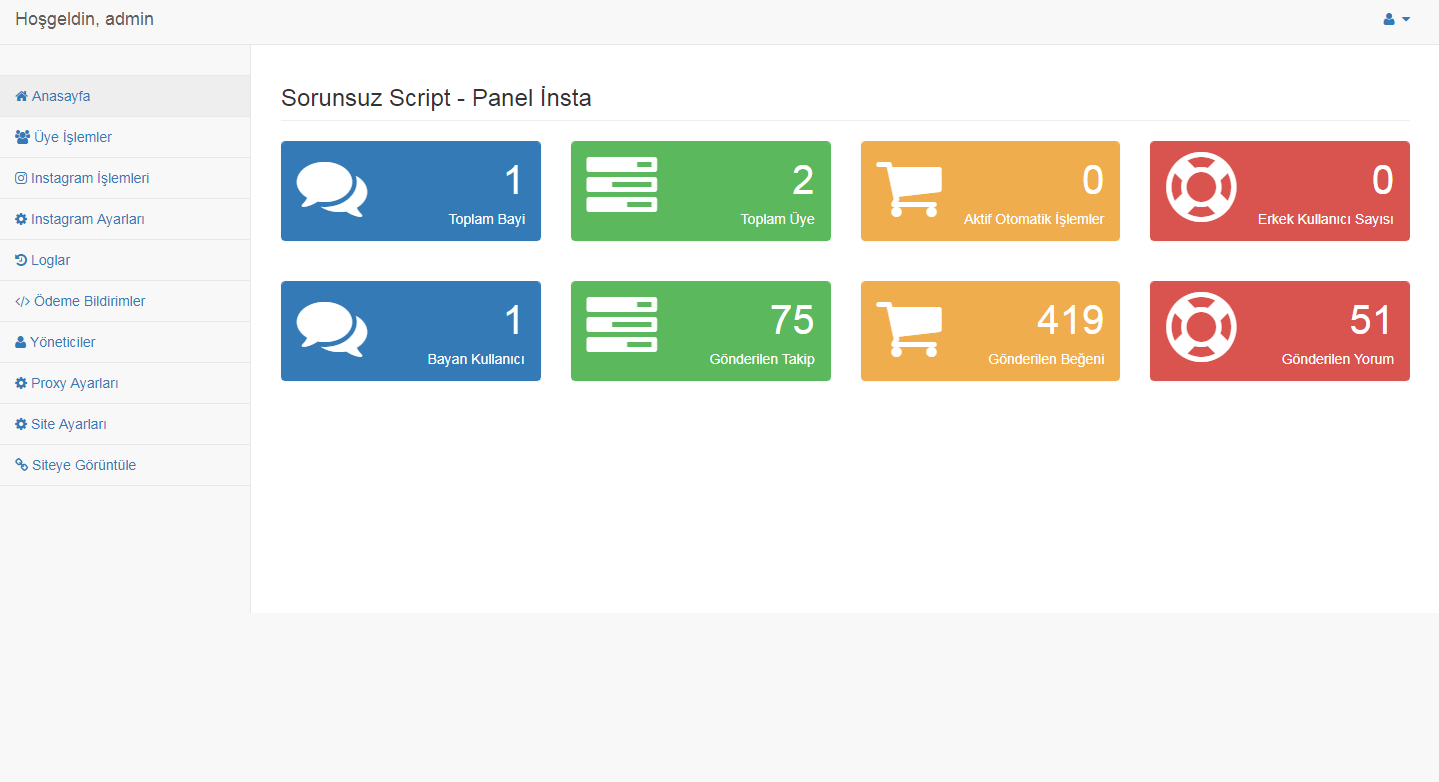Click the Gönderilen Beğeni label
Viewport: 1439px width, 782px height.
[x=1046, y=359]
